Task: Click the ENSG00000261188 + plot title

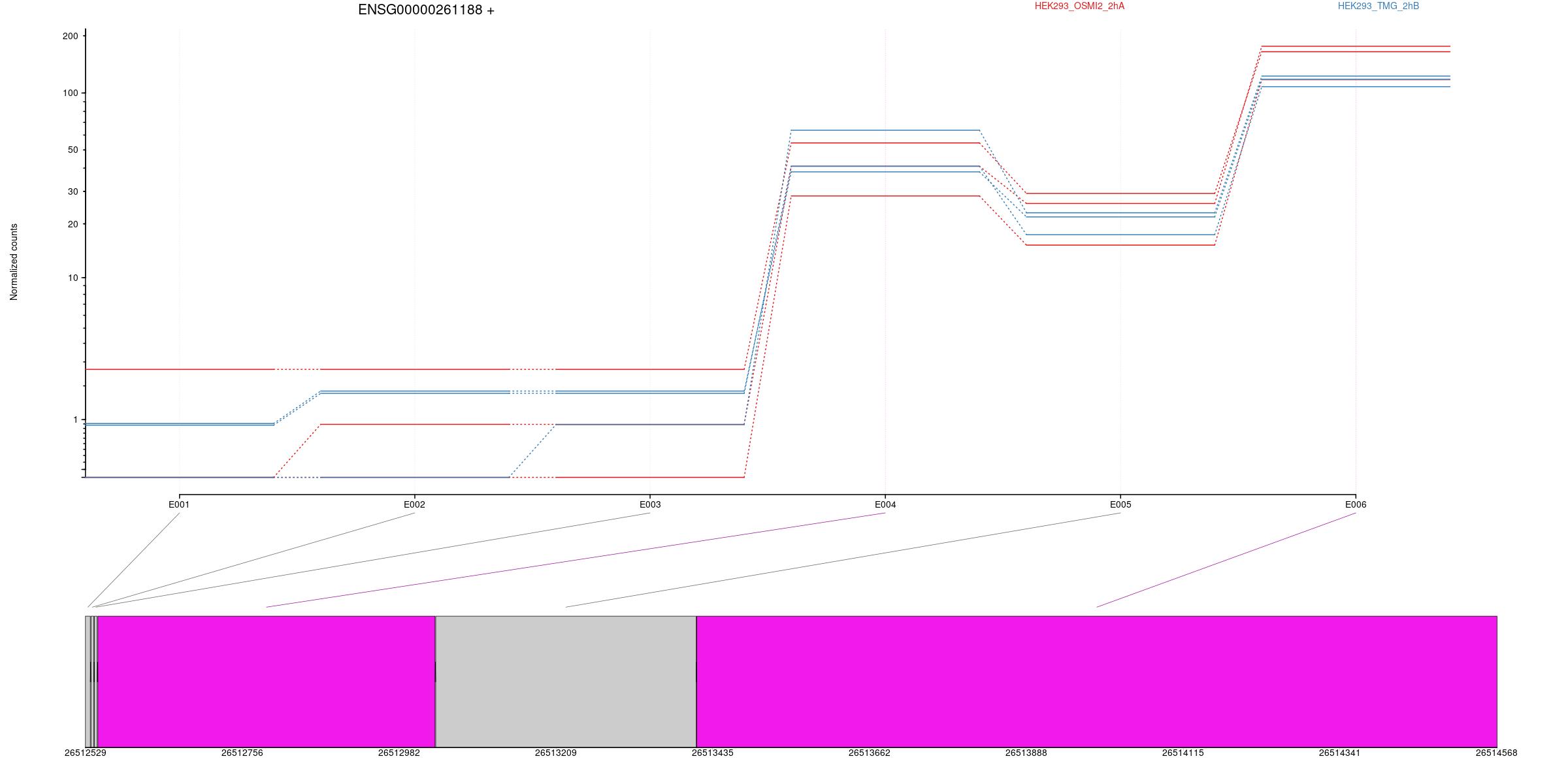Action: (426, 10)
